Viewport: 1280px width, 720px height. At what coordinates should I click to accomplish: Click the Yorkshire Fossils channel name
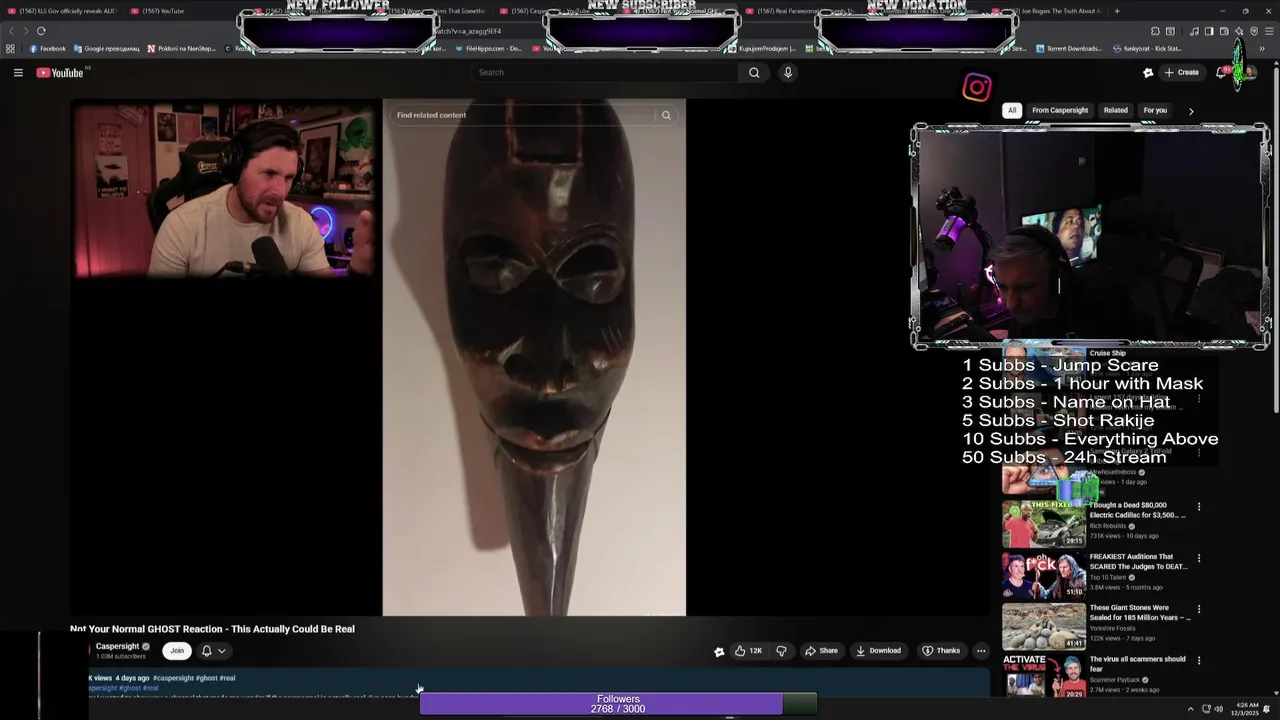click(1113, 629)
